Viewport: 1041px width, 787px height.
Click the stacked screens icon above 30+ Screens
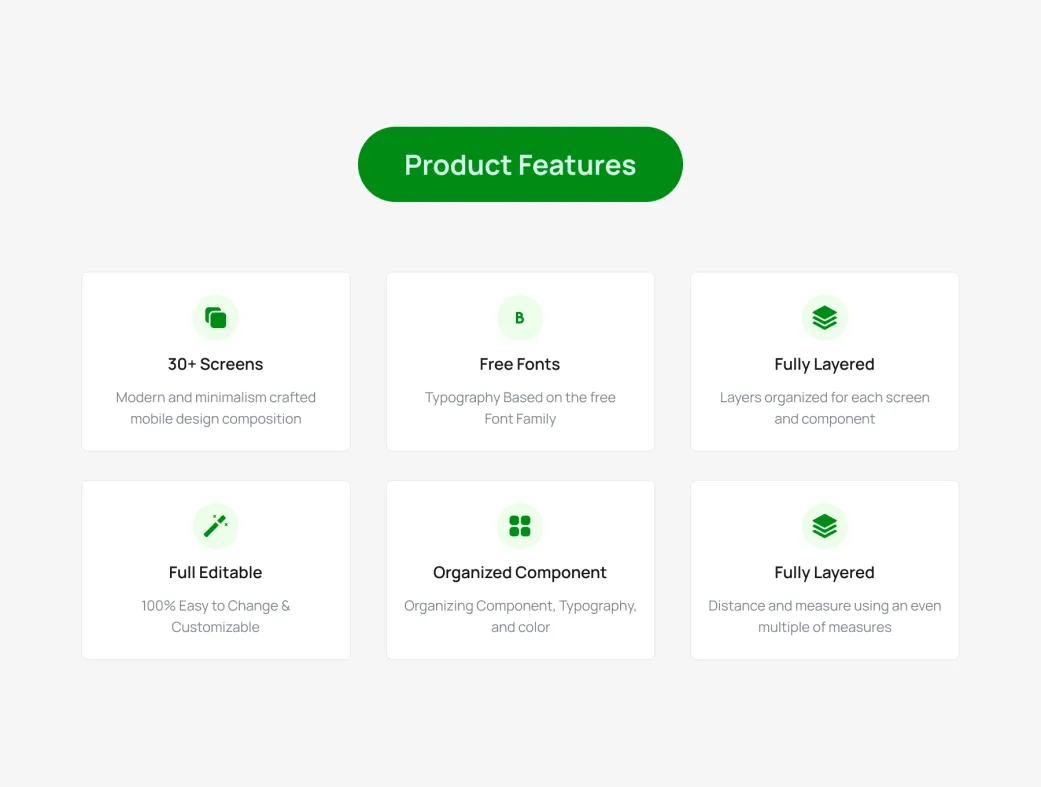[216, 318]
